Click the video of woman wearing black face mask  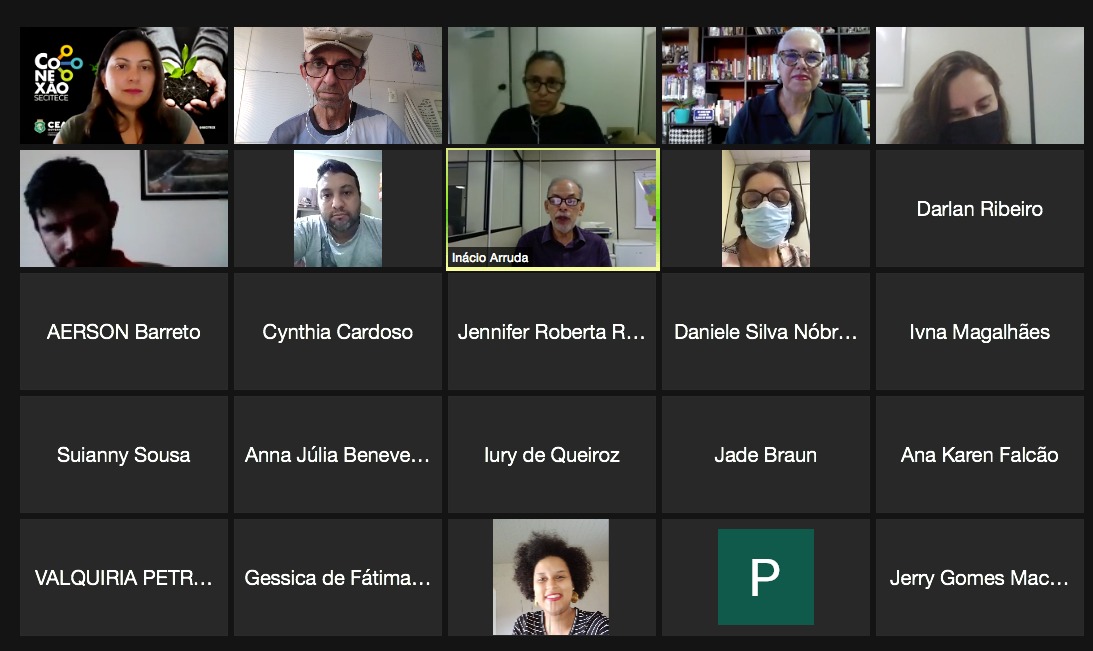click(x=979, y=85)
